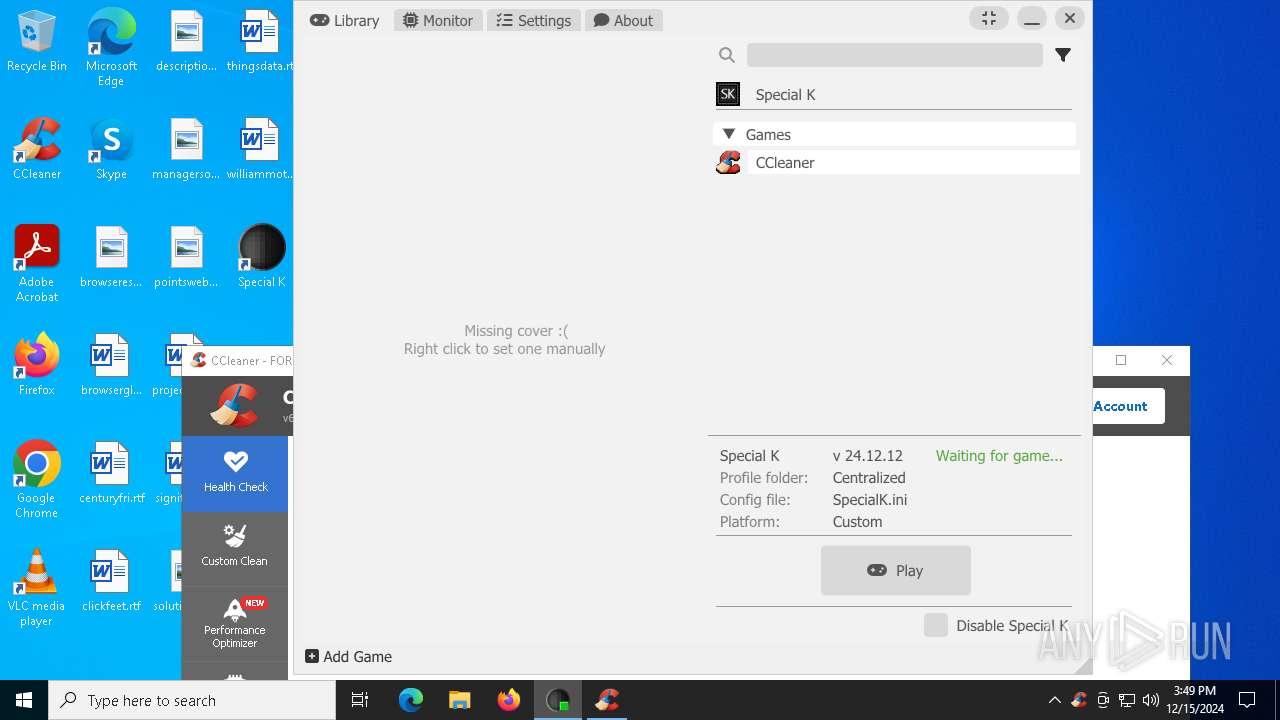Viewport: 1280px width, 720px height.
Task: Select VLC media player shortcut
Action: click(x=37, y=588)
